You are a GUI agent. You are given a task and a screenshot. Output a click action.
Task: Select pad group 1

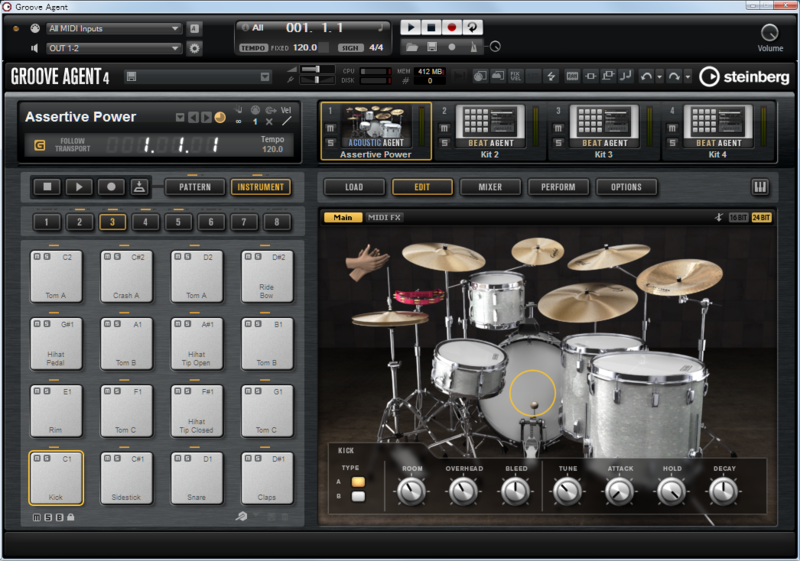[46, 222]
